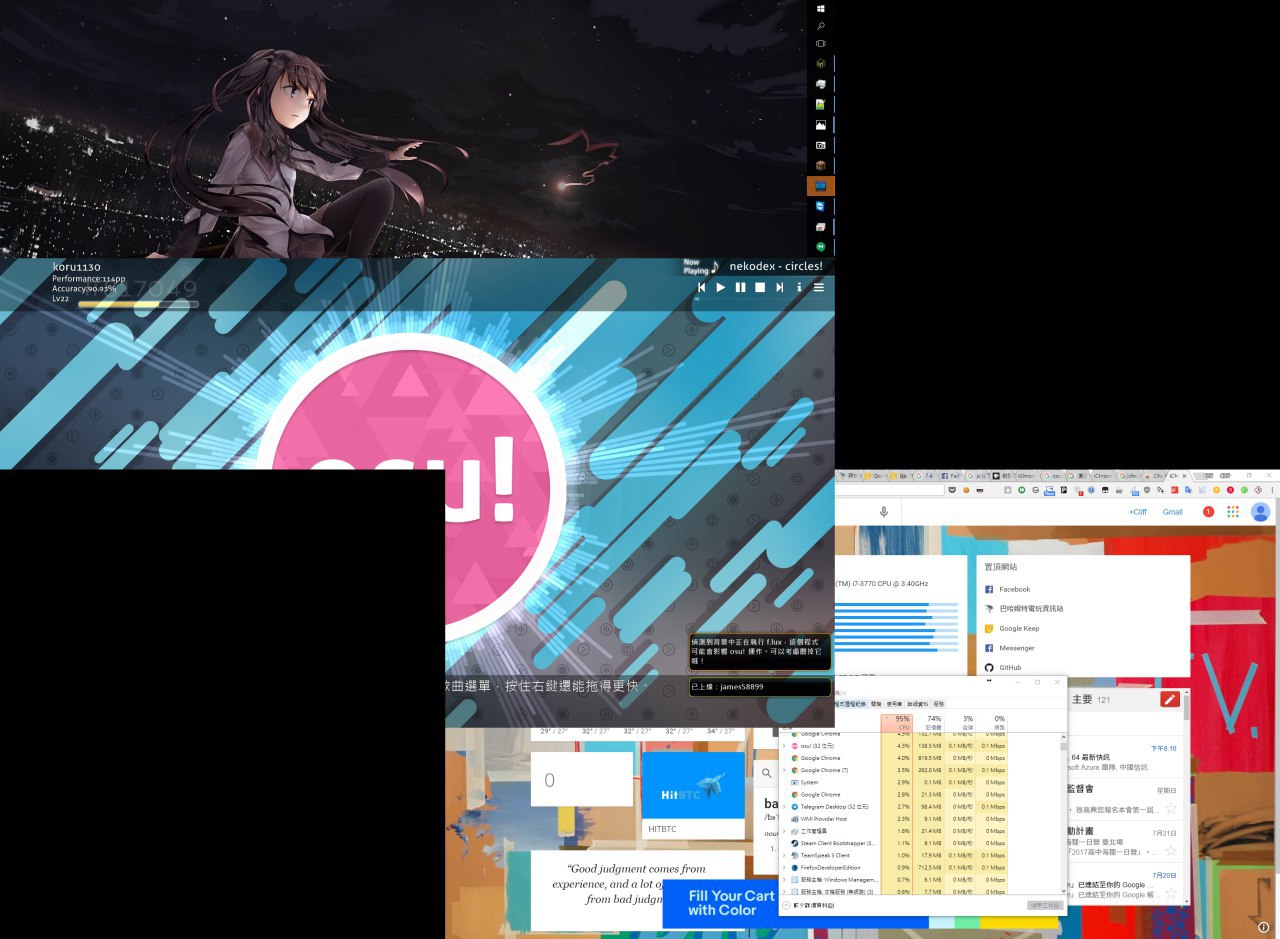Skip to next track in osu! player

[779, 287]
